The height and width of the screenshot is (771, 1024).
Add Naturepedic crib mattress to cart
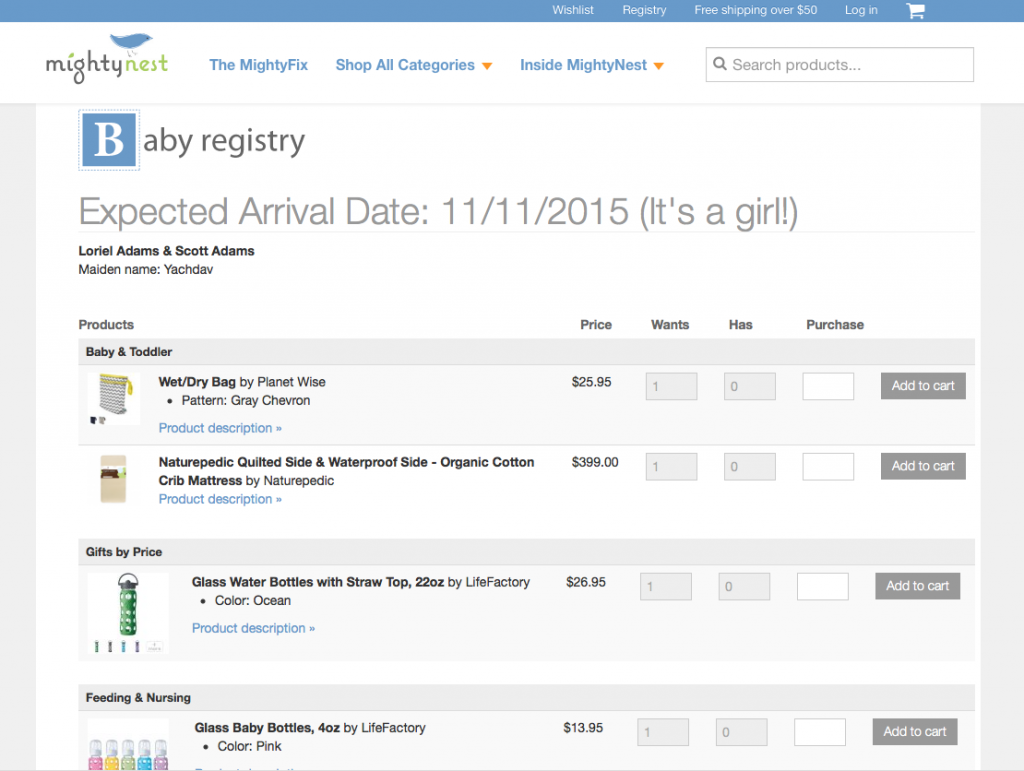(923, 466)
